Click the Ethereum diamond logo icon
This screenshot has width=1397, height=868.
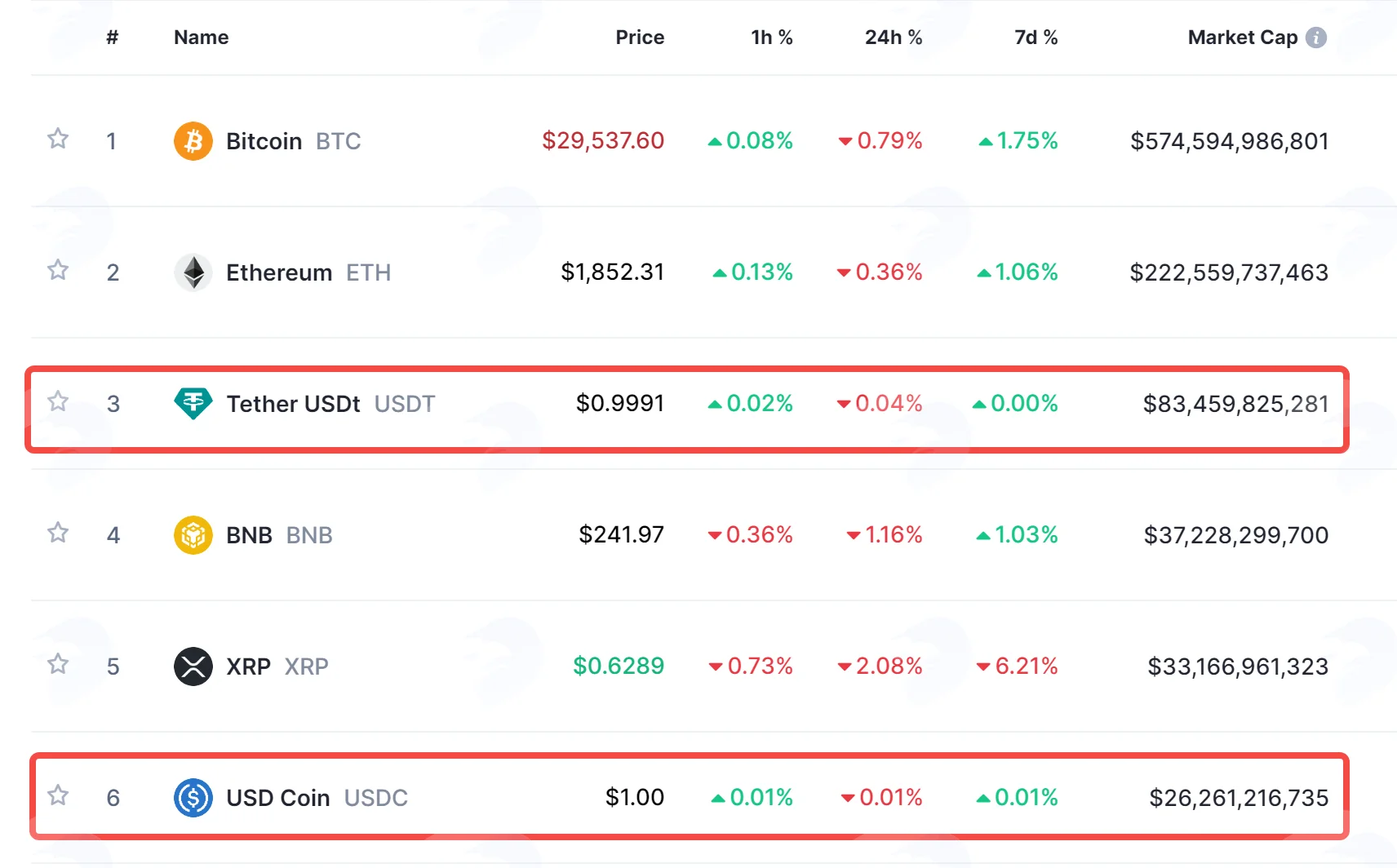click(x=193, y=272)
